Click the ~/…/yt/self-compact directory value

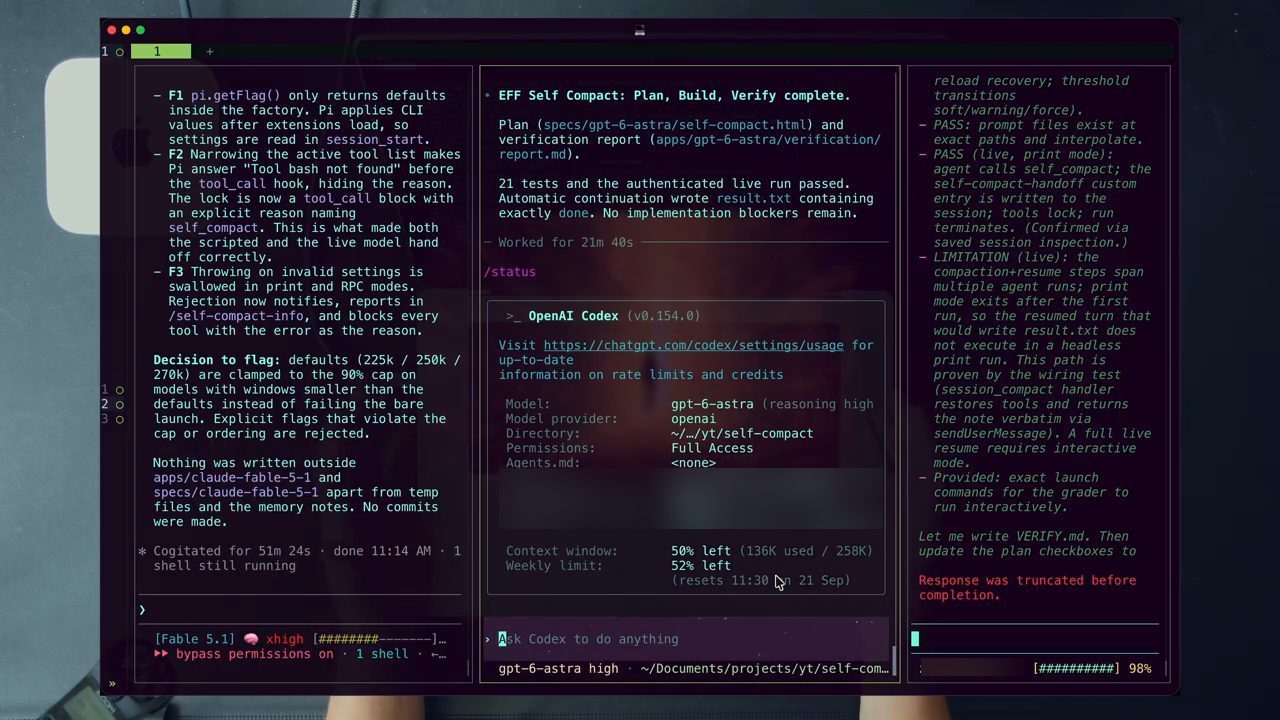[742, 433]
